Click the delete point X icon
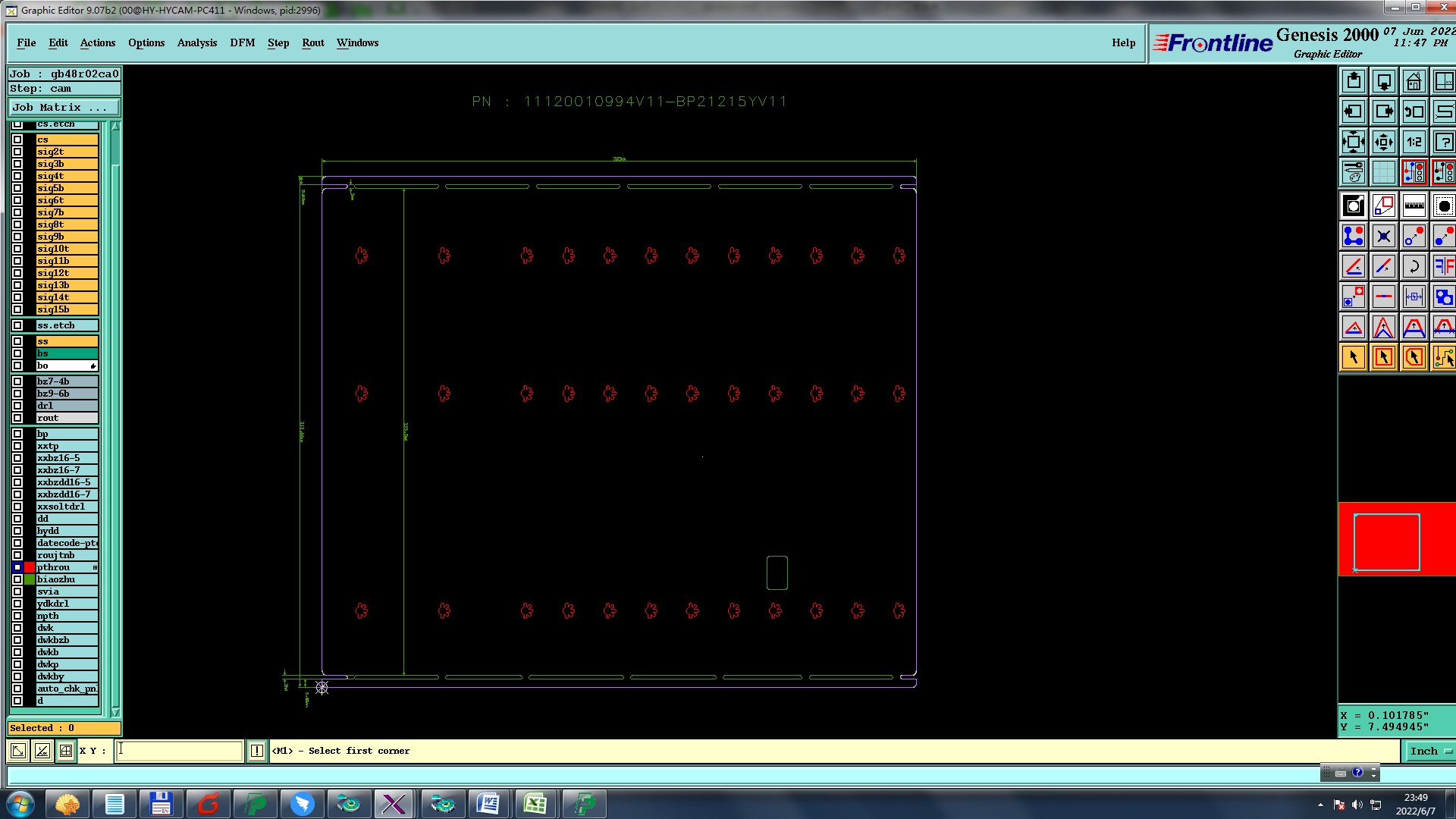Image resolution: width=1456 pixels, height=819 pixels. pyautogui.click(x=1384, y=236)
